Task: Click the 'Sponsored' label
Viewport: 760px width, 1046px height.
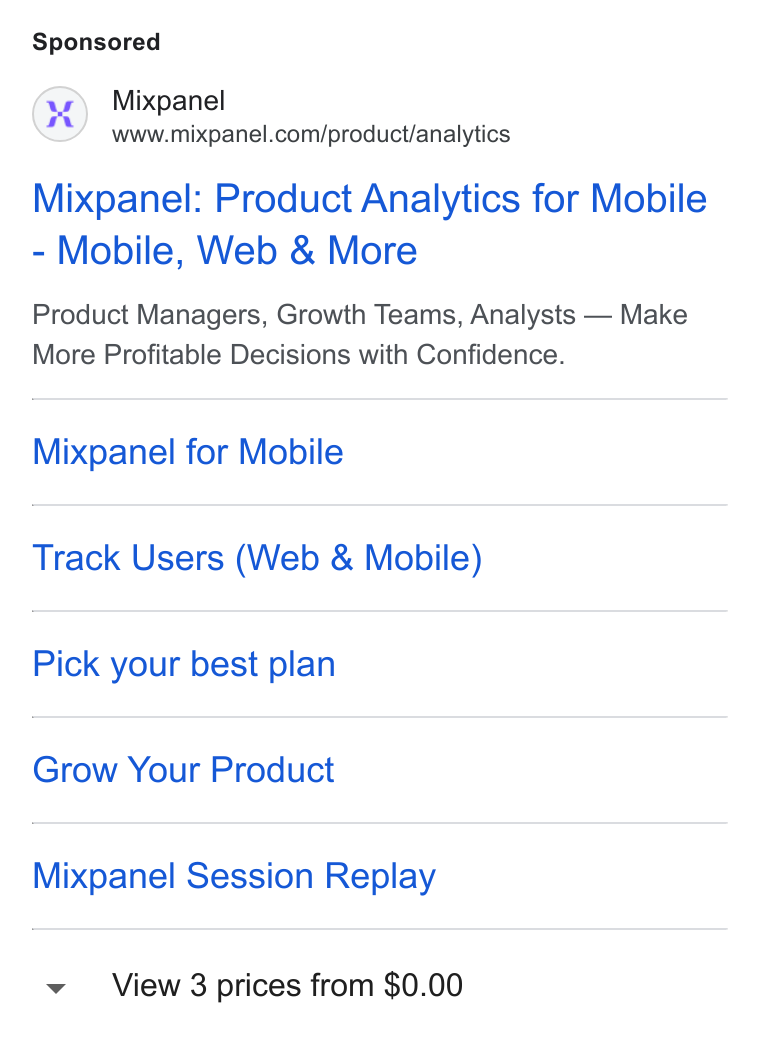Action: 96,42
